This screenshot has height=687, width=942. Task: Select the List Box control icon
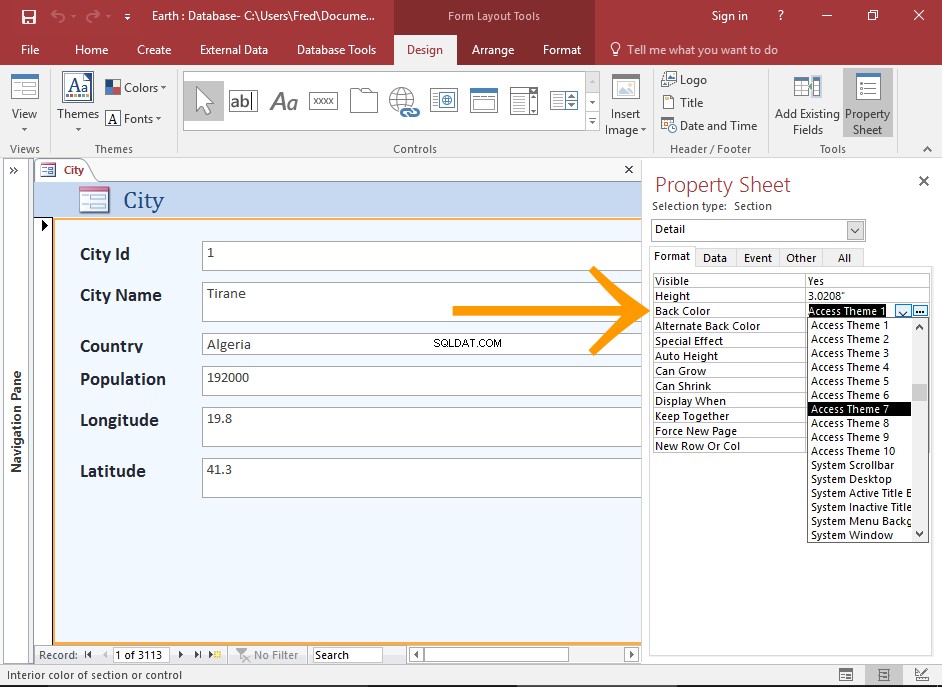pos(564,101)
